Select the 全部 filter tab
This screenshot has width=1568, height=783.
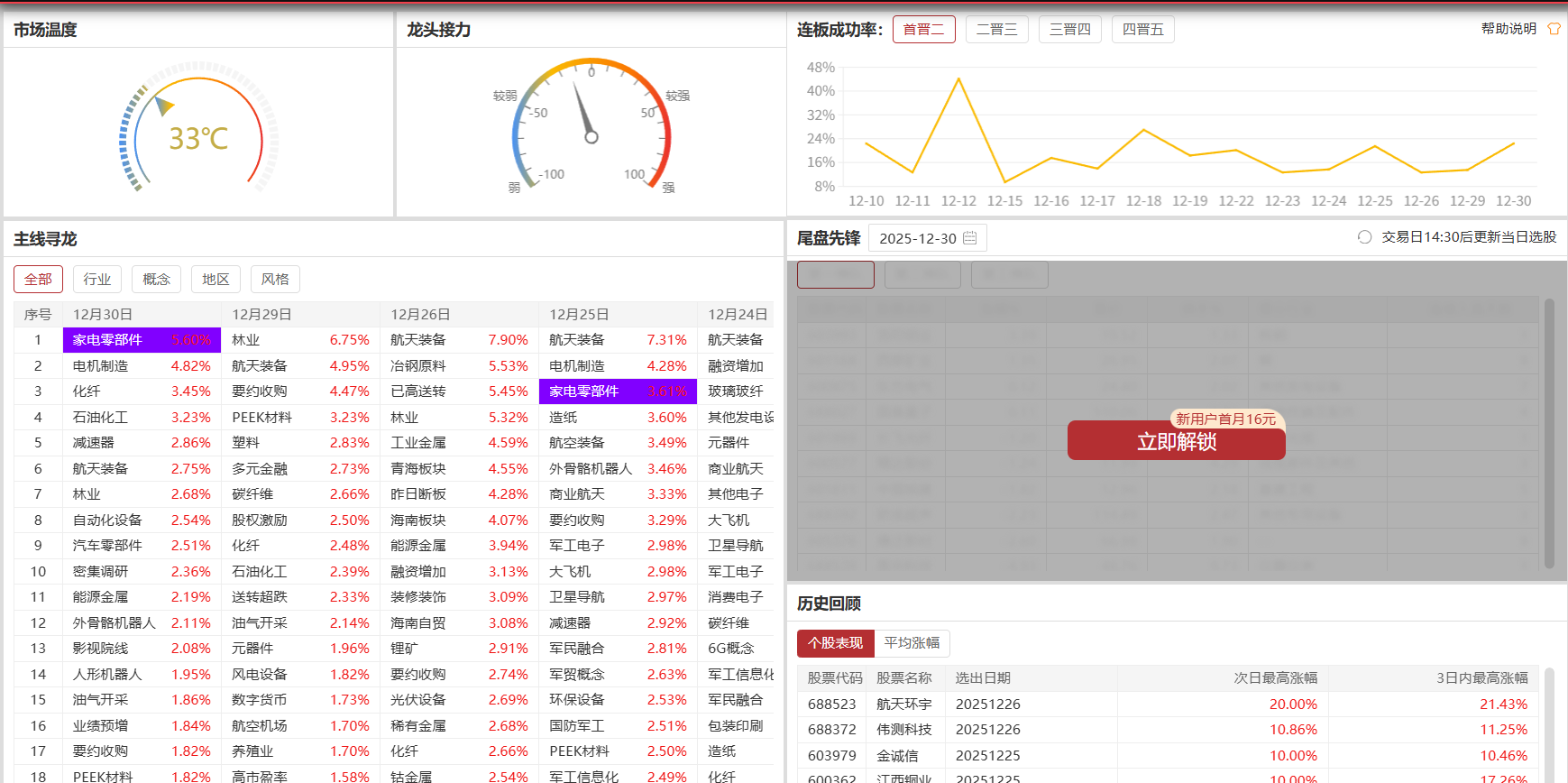[x=38, y=280]
